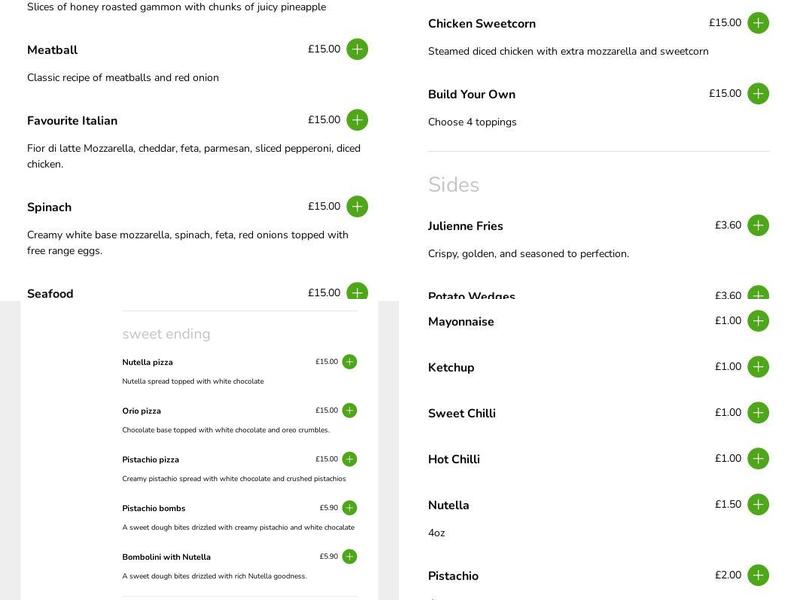Open the Favourite Italian item title
Viewport: 800px width, 600px height.
[72, 121]
